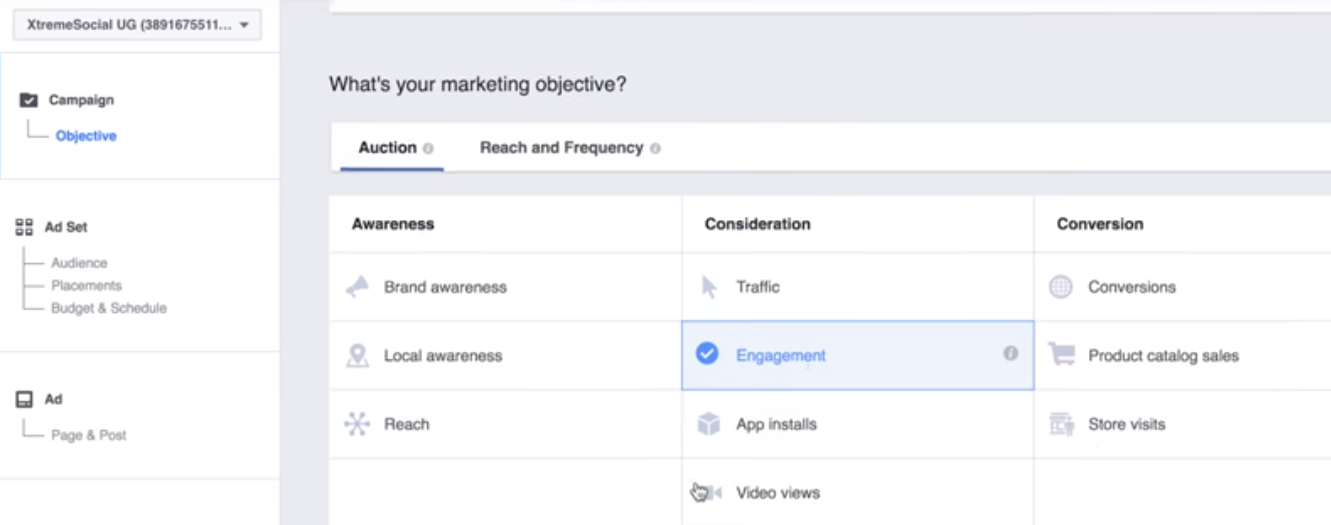Select the Local awareness pin icon
1331x525 pixels.
357,356
